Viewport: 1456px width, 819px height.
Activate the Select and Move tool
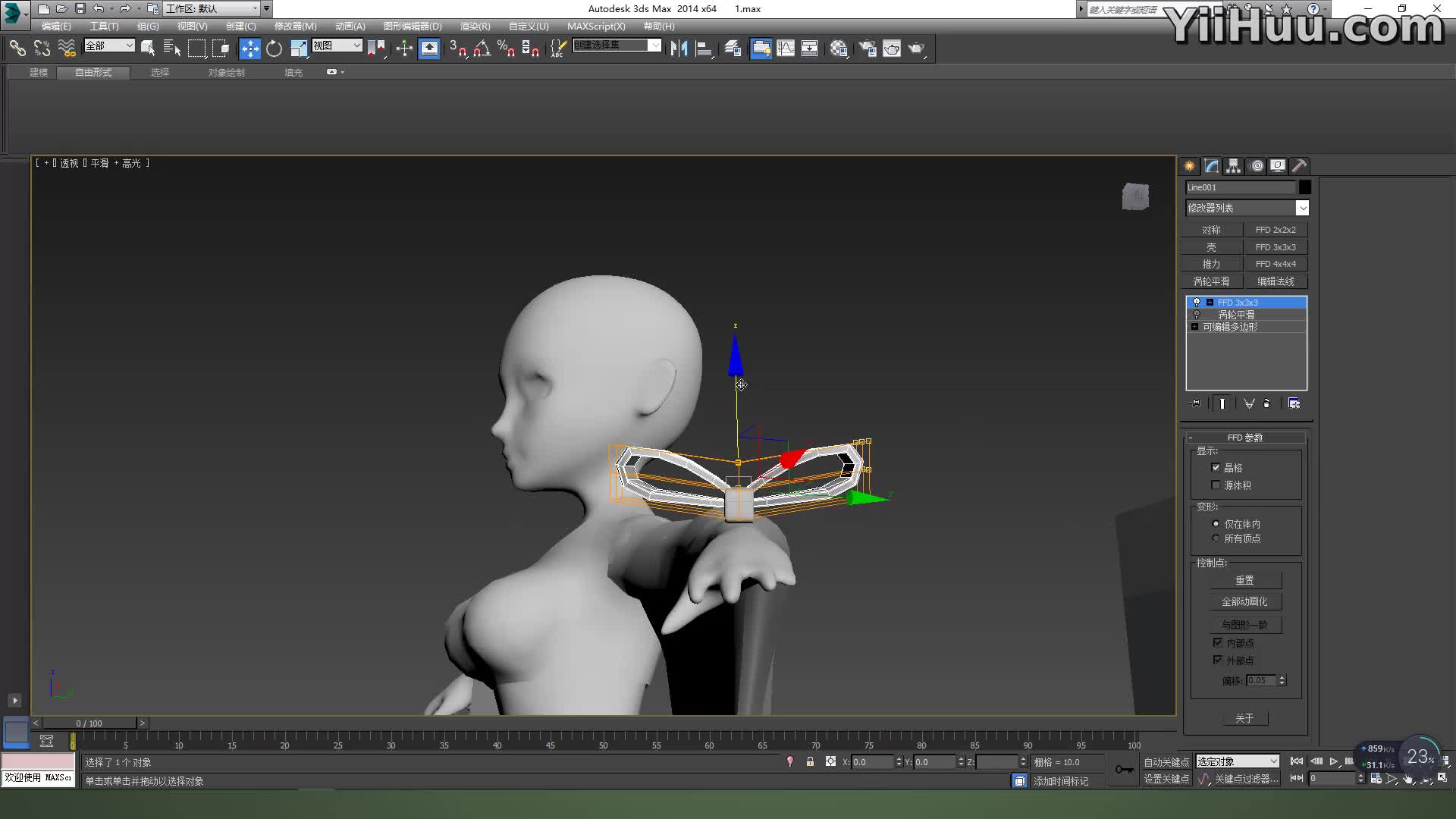pyautogui.click(x=249, y=49)
